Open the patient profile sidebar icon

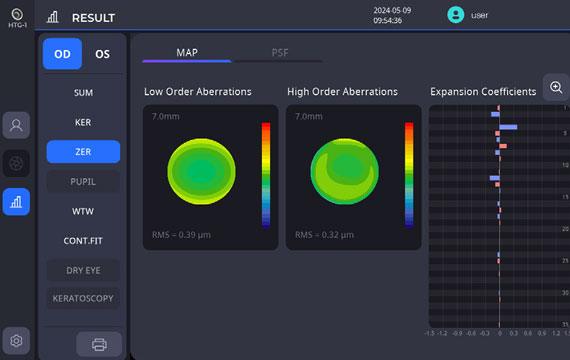coord(16,125)
